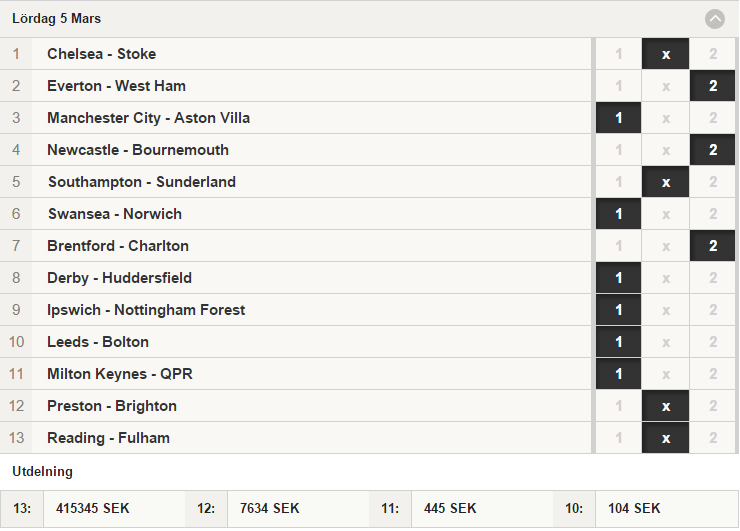Click the 10 correct payout 104 SEK
Image resolution: width=740 pixels, height=531 pixels.
coord(634,508)
